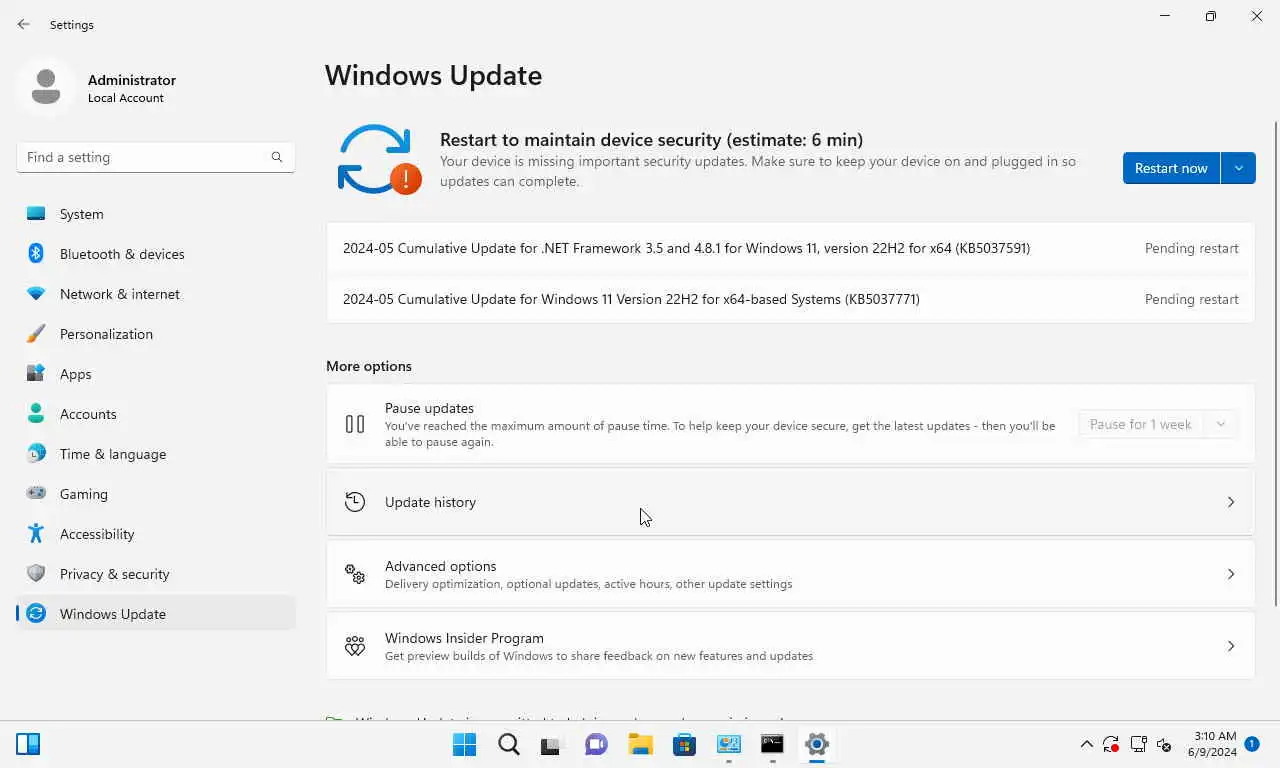The width and height of the screenshot is (1280, 768).
Task: Select Windows Update in sidebar
Action: (x=156, y=614)
